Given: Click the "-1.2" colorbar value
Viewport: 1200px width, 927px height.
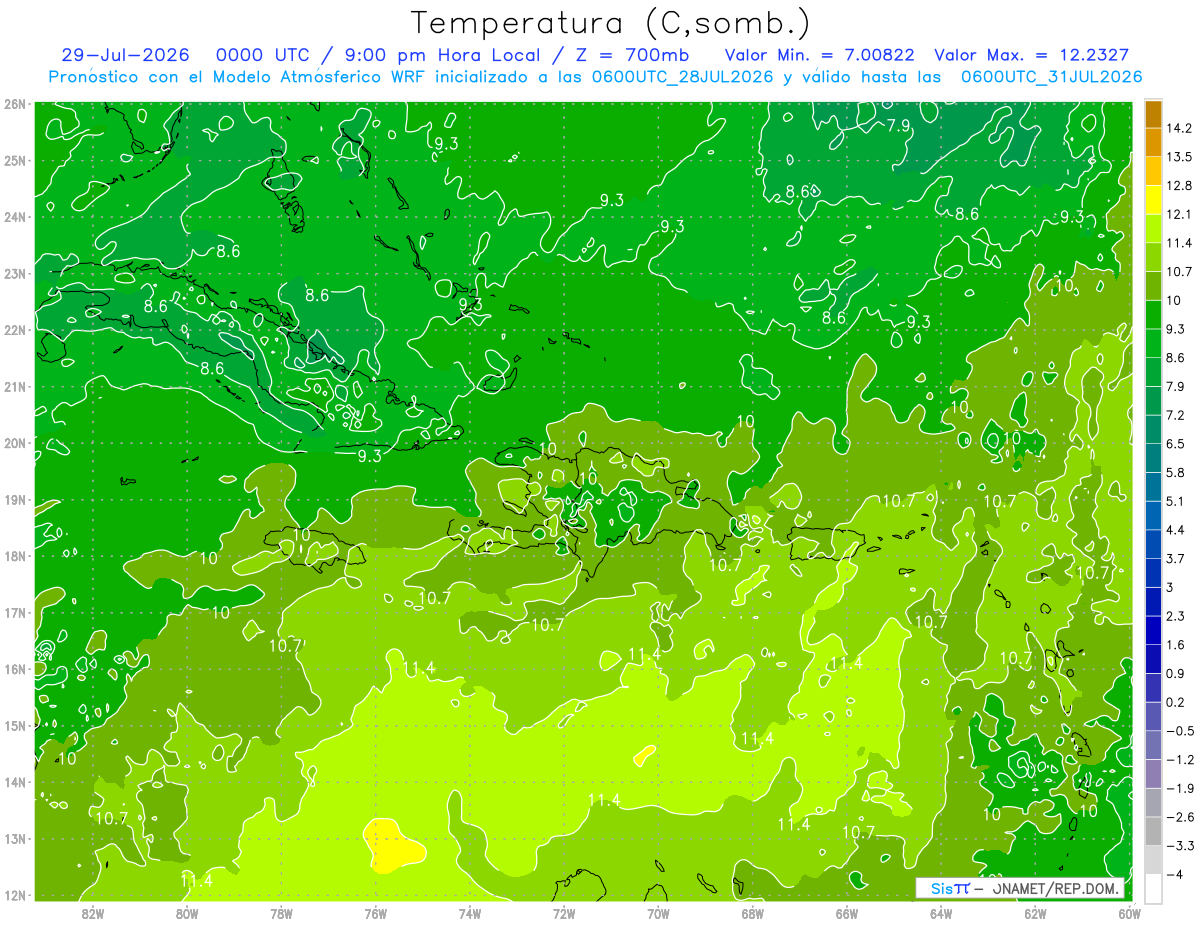Looking at the screenshot, I should [x=1179, y=760].
